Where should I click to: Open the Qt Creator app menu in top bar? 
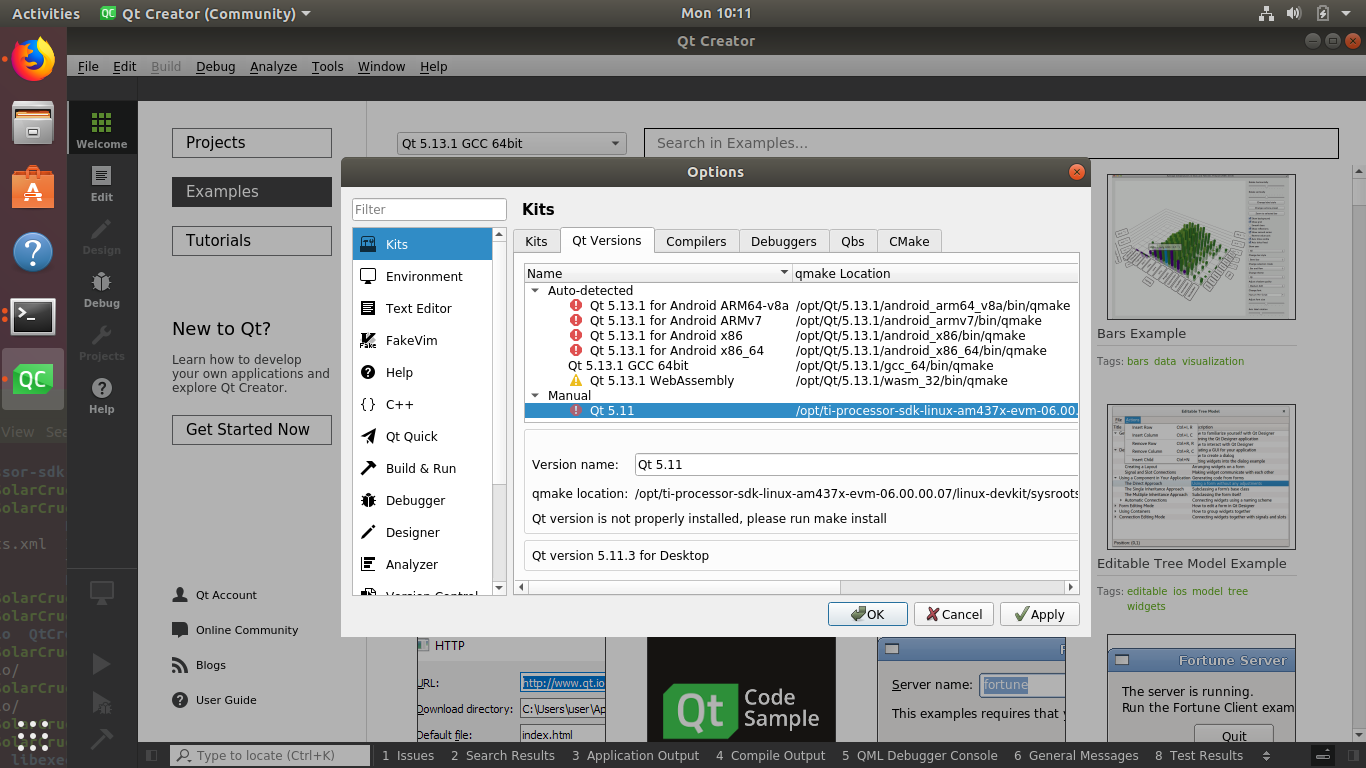[205, 13]
